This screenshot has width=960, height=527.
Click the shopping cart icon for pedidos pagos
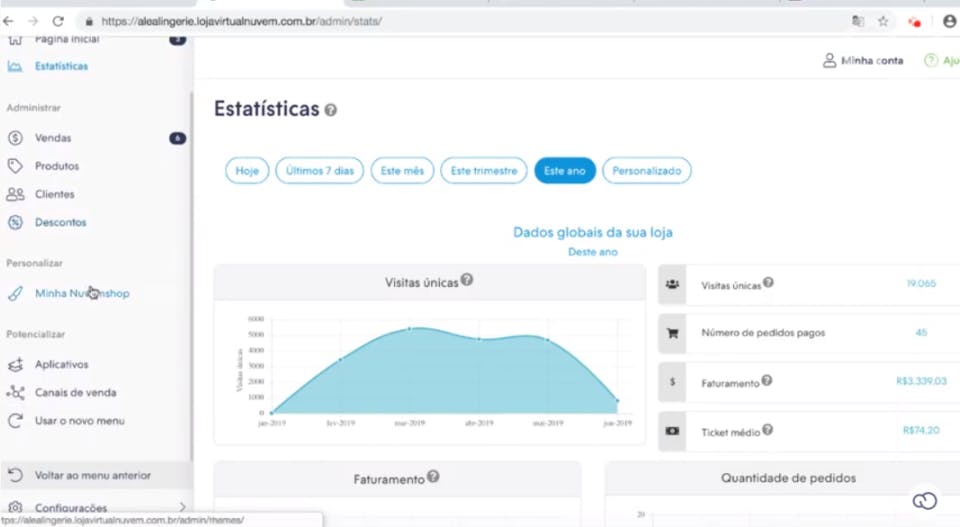[x=672, y=333]
